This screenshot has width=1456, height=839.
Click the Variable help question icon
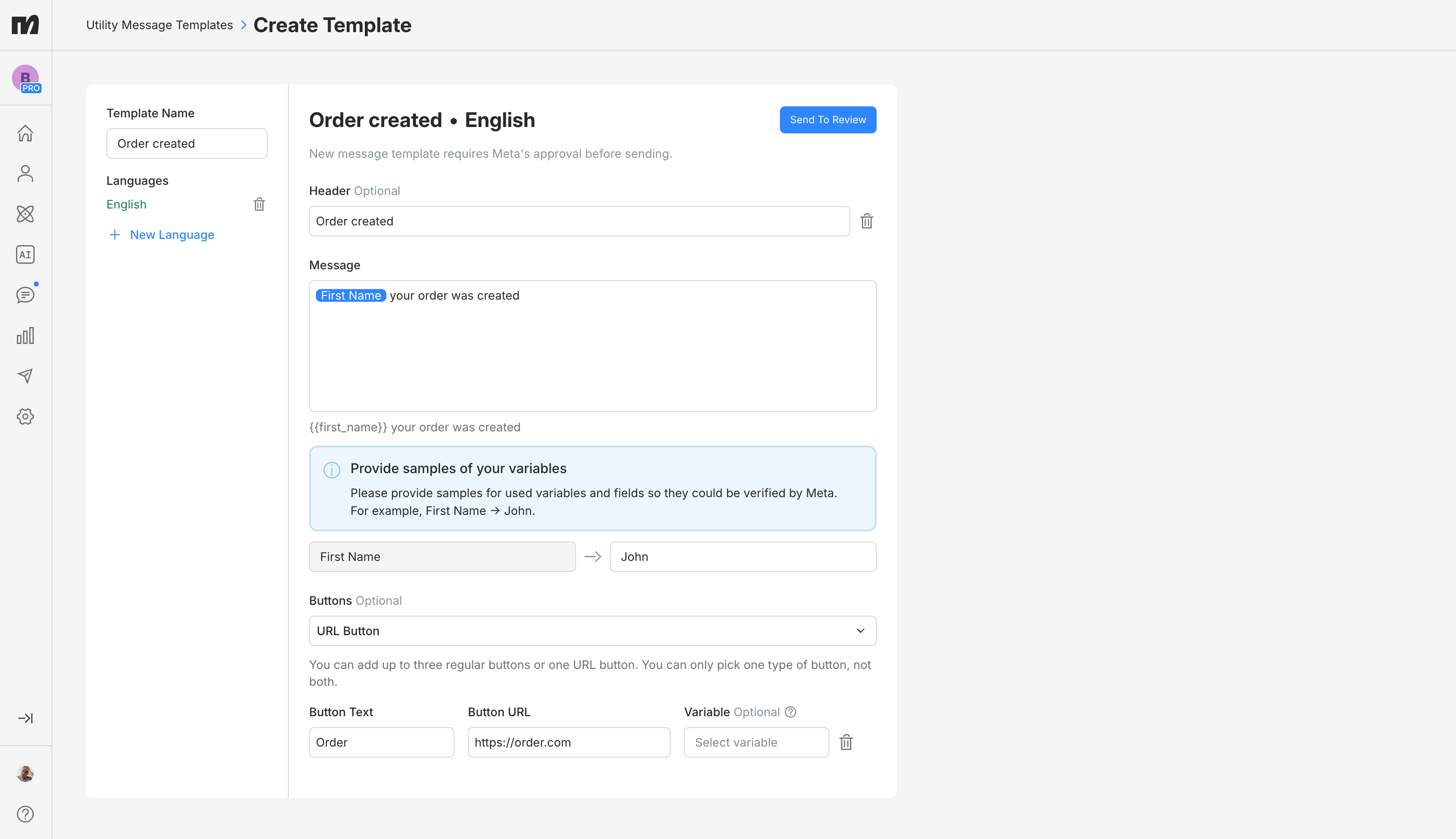[791, 712]
